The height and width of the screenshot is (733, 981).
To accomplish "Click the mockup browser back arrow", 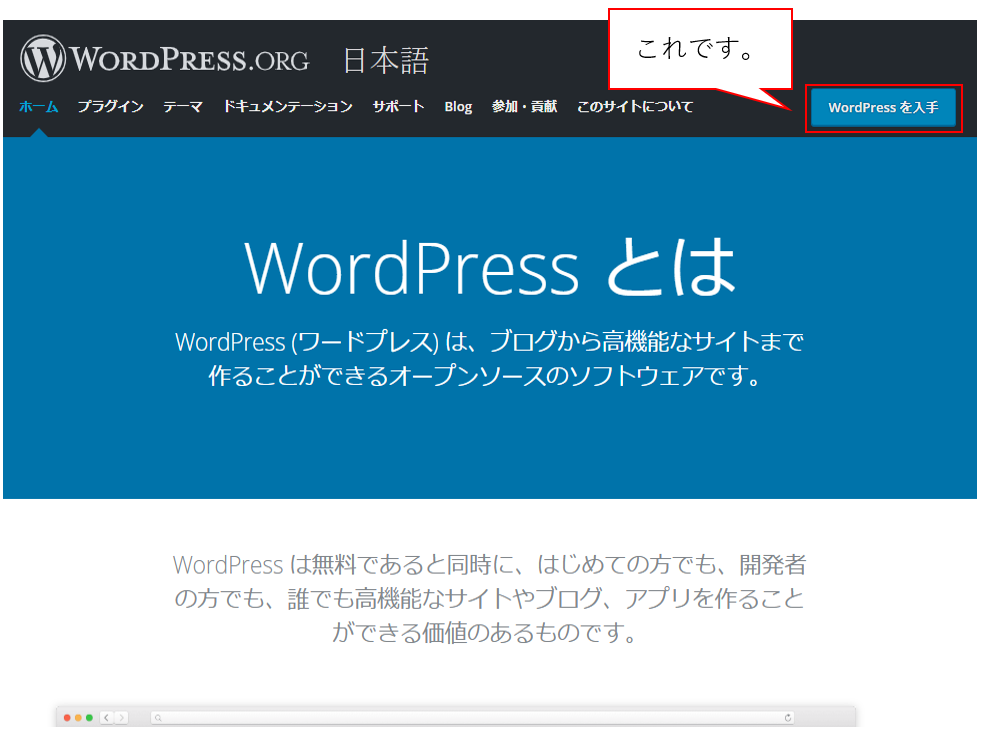I will coord(107,717).
